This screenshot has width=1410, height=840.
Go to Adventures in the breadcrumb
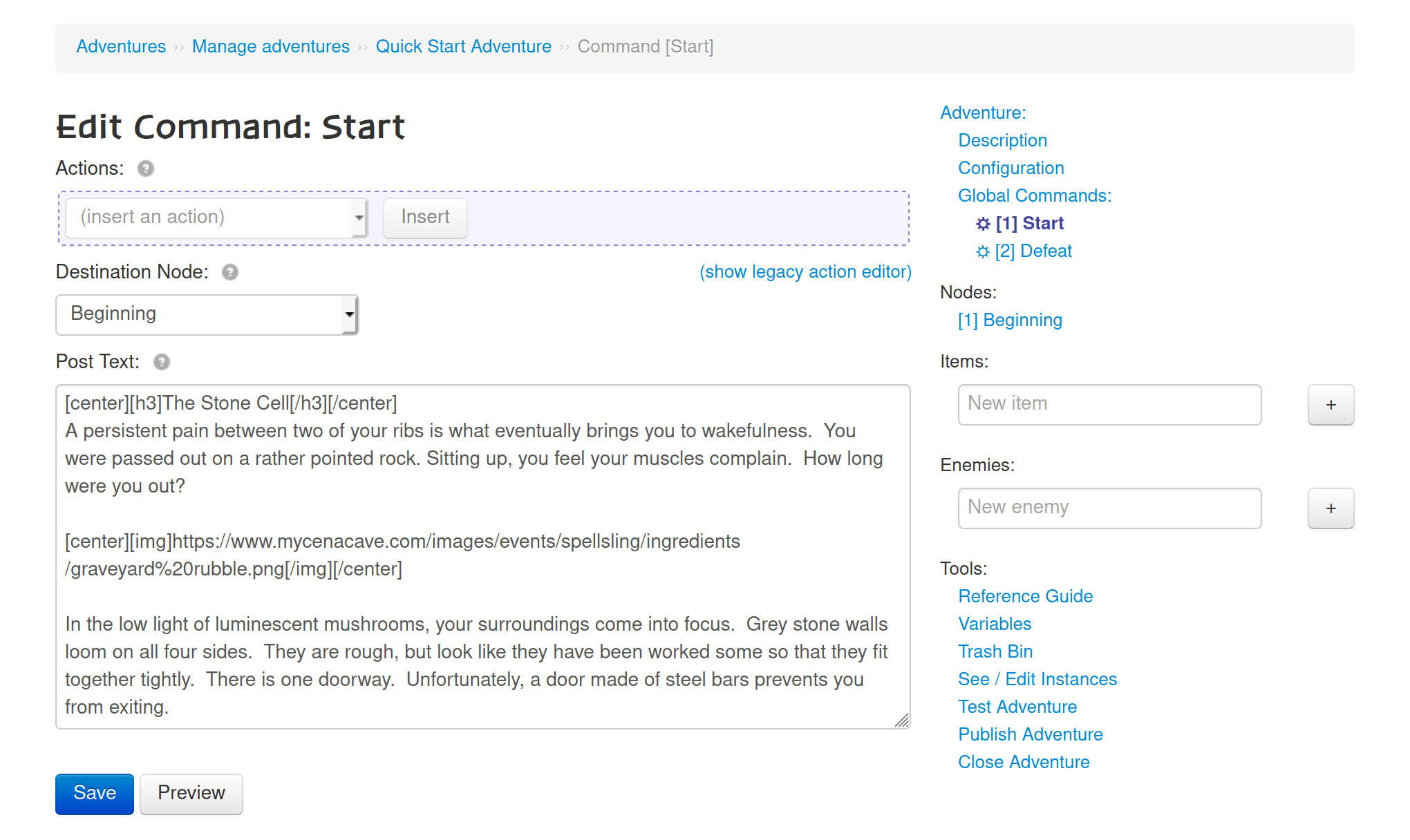[121, 46]
